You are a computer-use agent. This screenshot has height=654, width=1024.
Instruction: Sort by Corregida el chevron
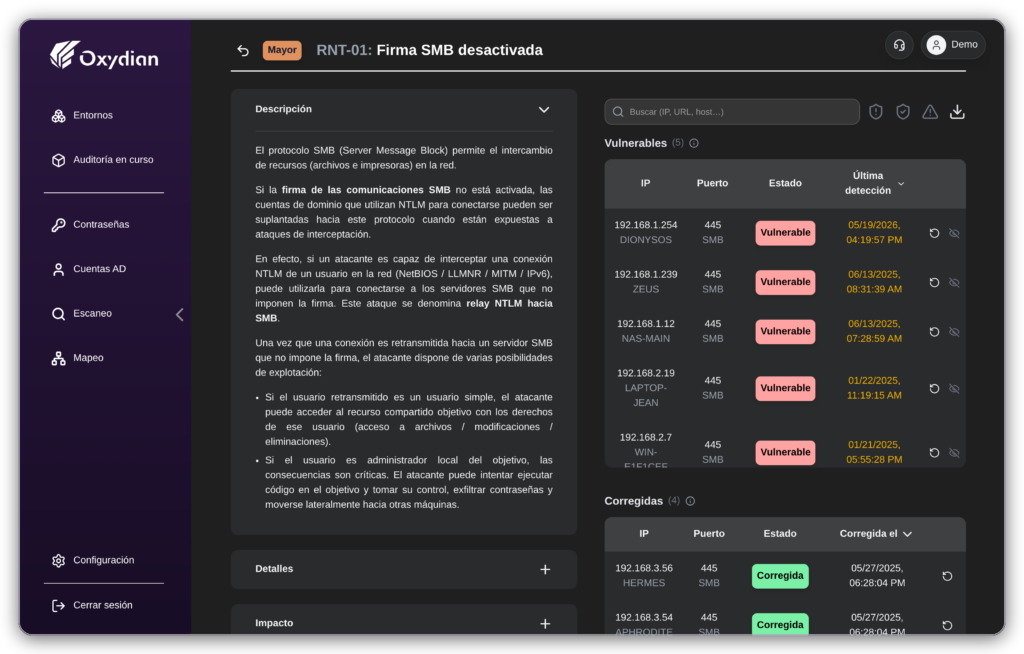tap(907, 534)
